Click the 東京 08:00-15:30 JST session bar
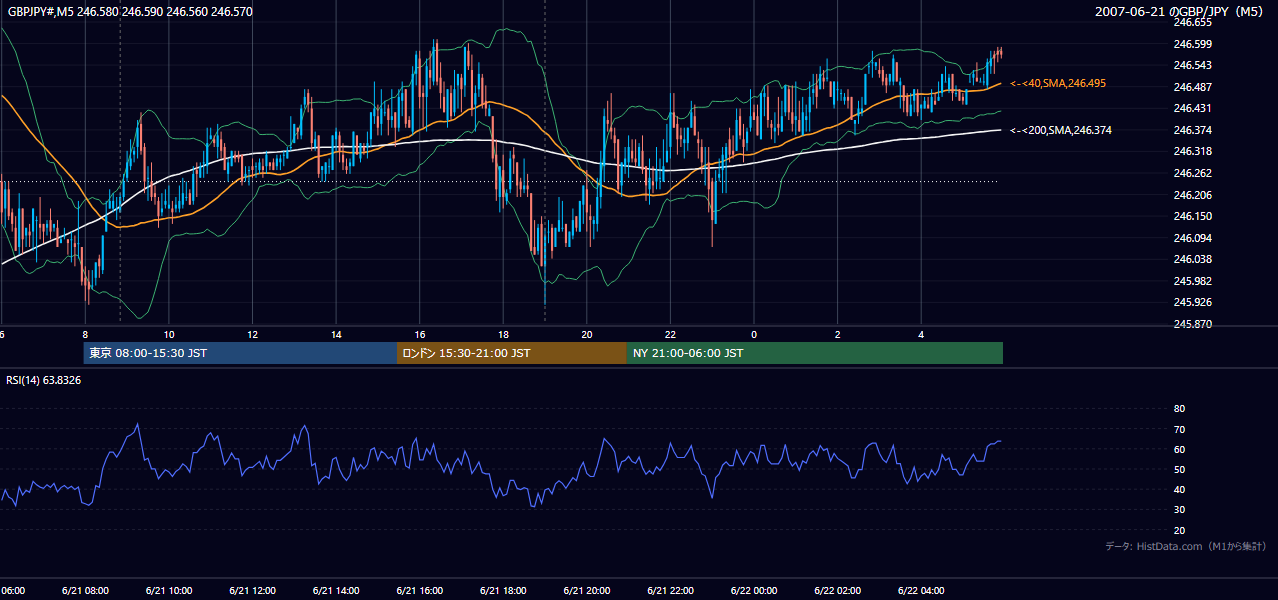Viewport: 1278px width, 600px height. pos(240,353)
